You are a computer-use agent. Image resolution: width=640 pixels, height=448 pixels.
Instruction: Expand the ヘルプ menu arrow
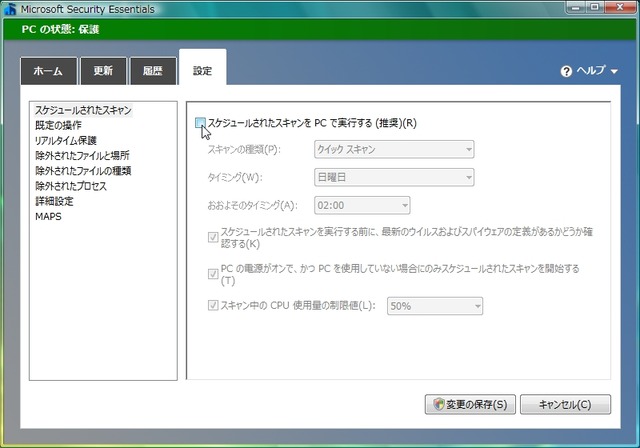pyautogui.click(x=614, y=71)
